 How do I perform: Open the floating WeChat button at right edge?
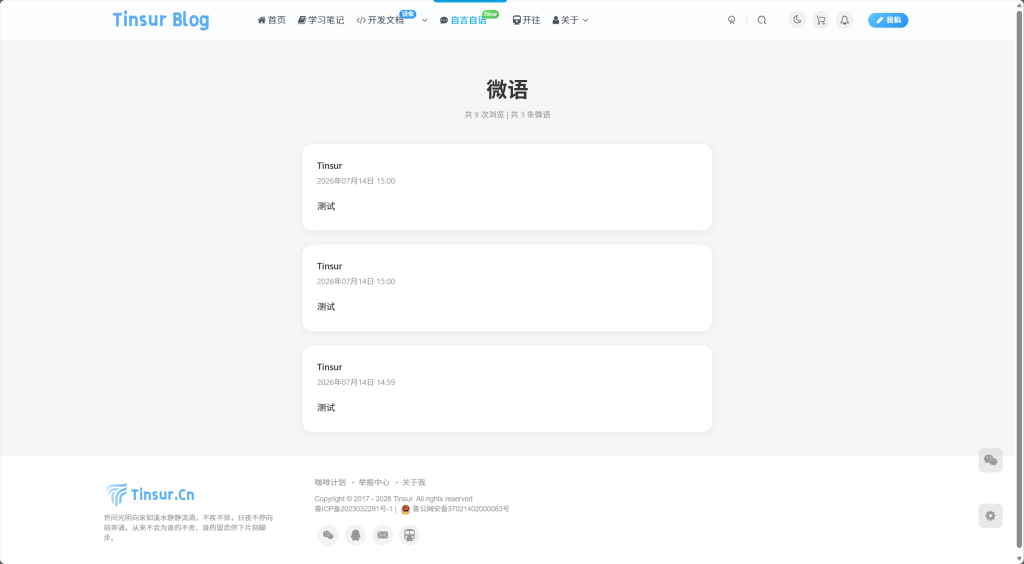990,460
